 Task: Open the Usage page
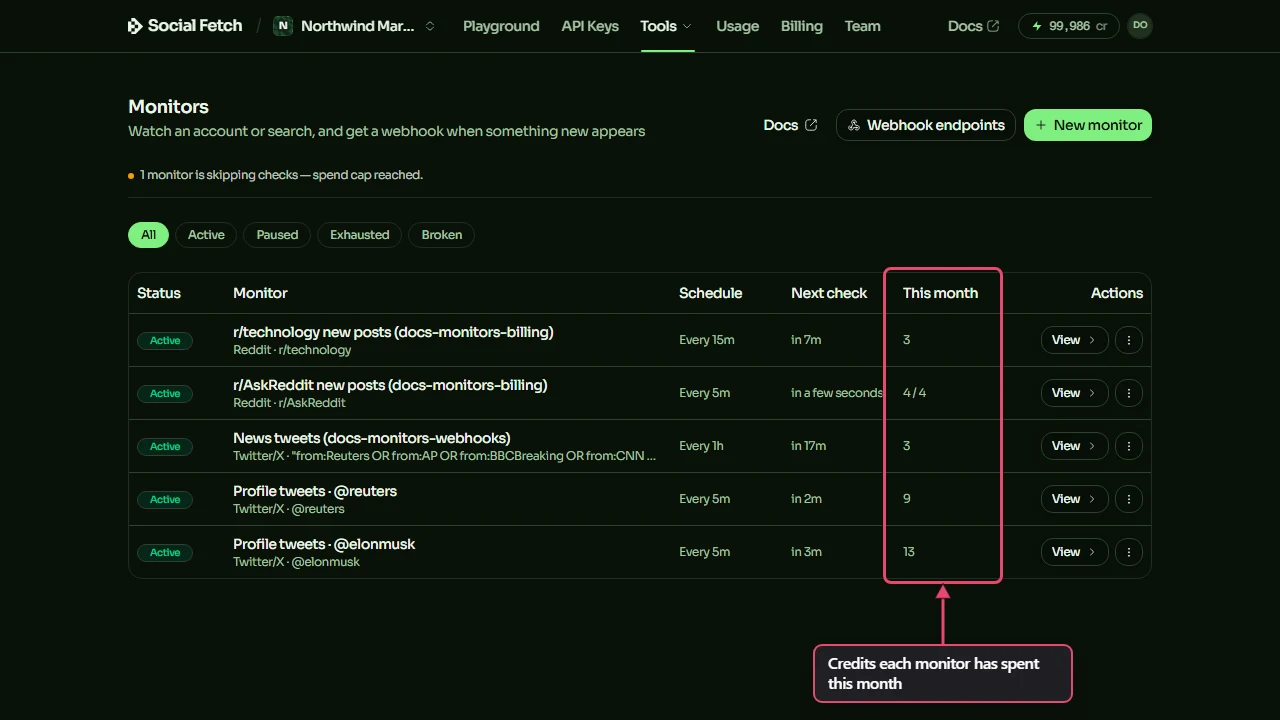[738, 26]
